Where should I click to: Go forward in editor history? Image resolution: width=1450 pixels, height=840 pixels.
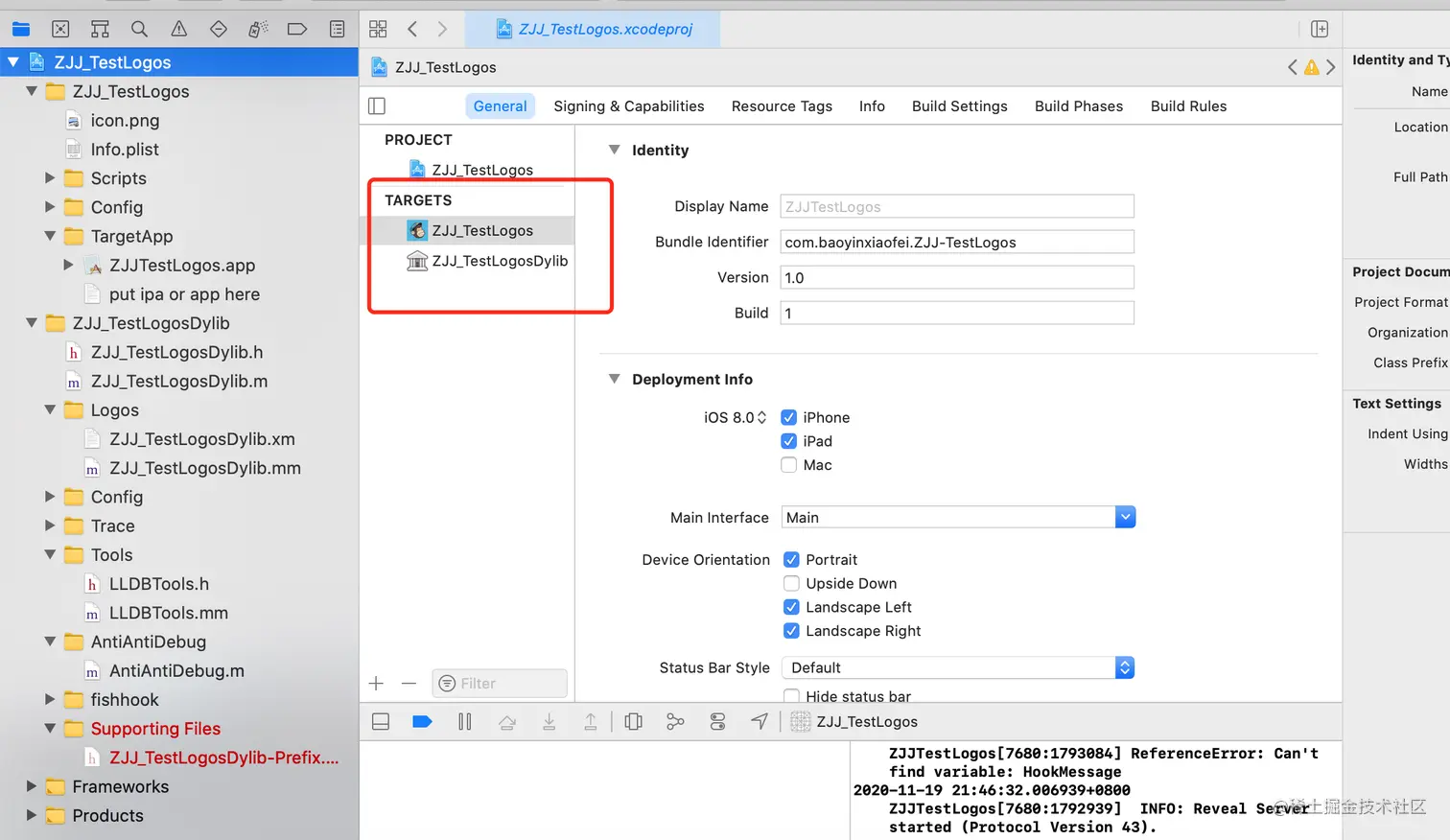(x=442, y=29)
